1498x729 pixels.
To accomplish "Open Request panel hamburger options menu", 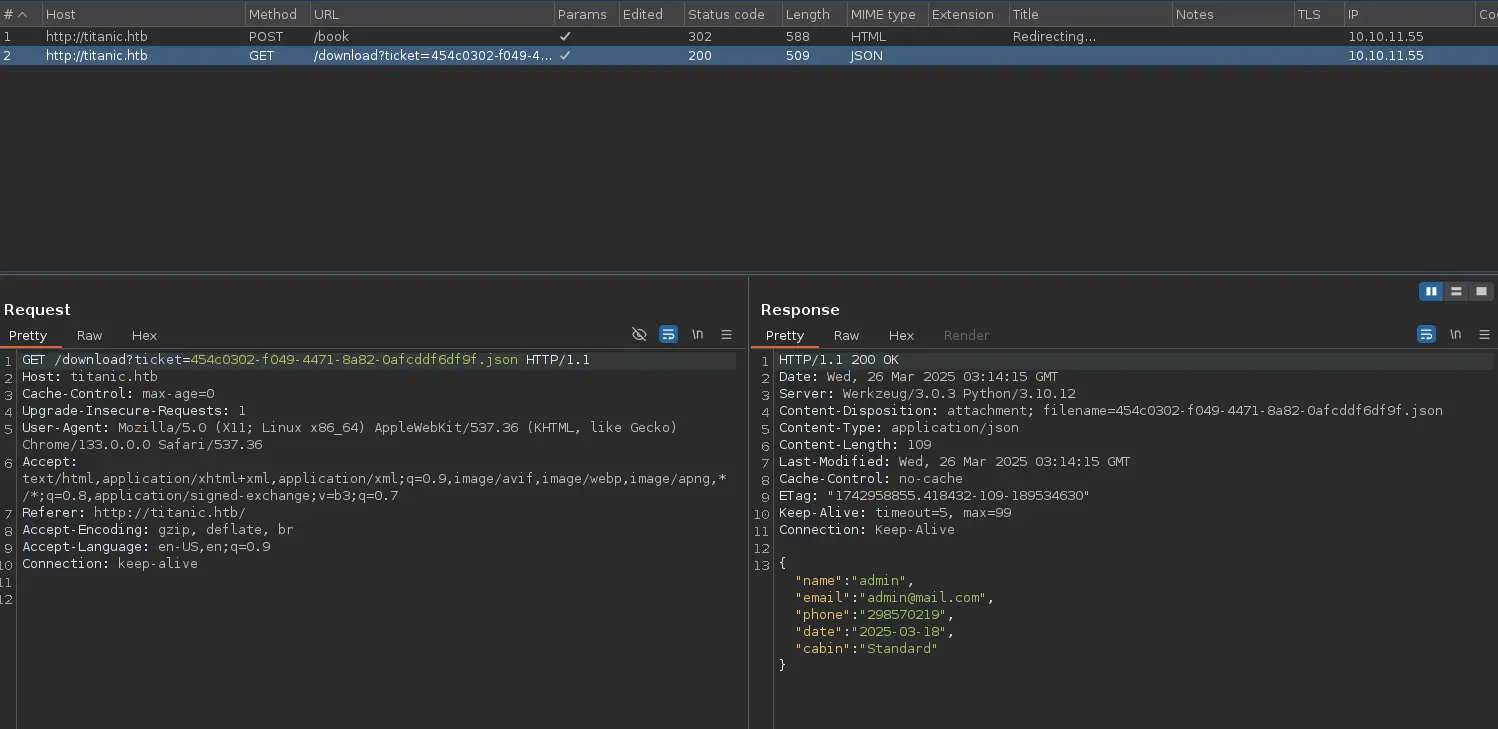I will click(727, 335).
